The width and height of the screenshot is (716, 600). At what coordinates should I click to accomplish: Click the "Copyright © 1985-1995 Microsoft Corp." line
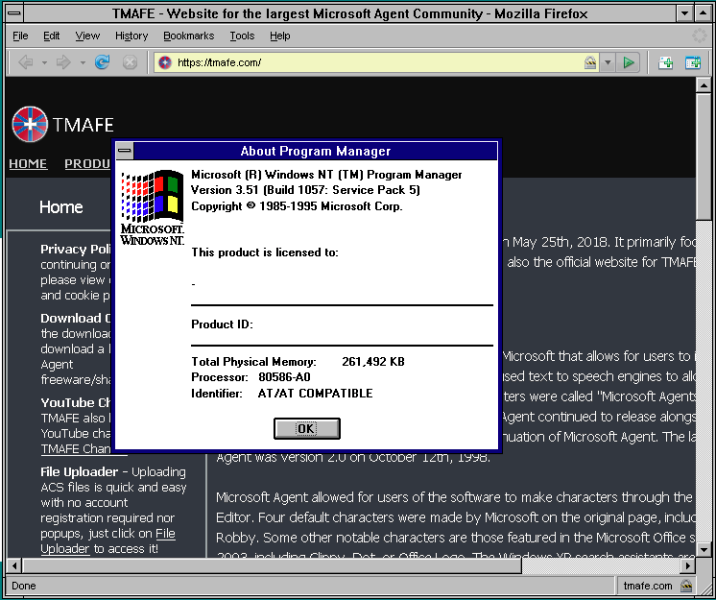tap(297, 206)
